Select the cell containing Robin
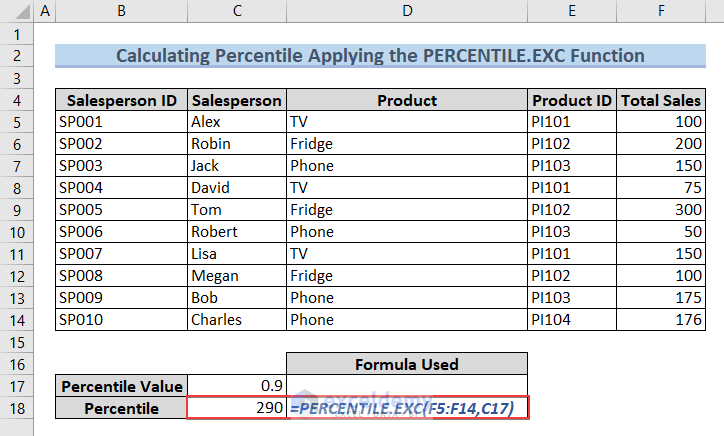 tap(236, 144)
